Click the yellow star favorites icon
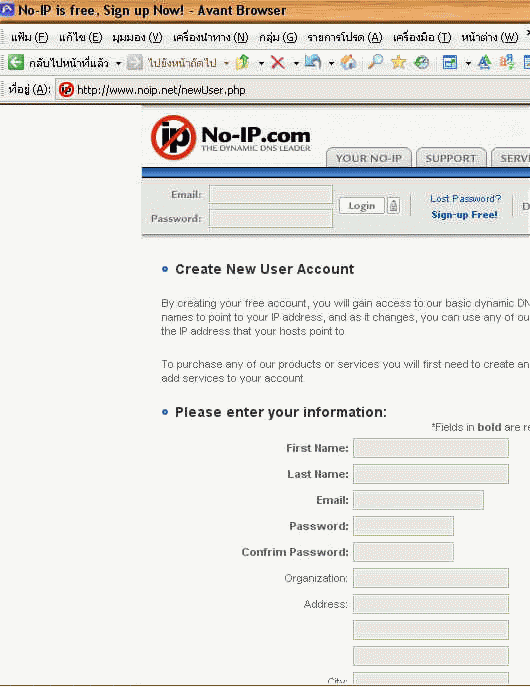 (x=398, y=62)
